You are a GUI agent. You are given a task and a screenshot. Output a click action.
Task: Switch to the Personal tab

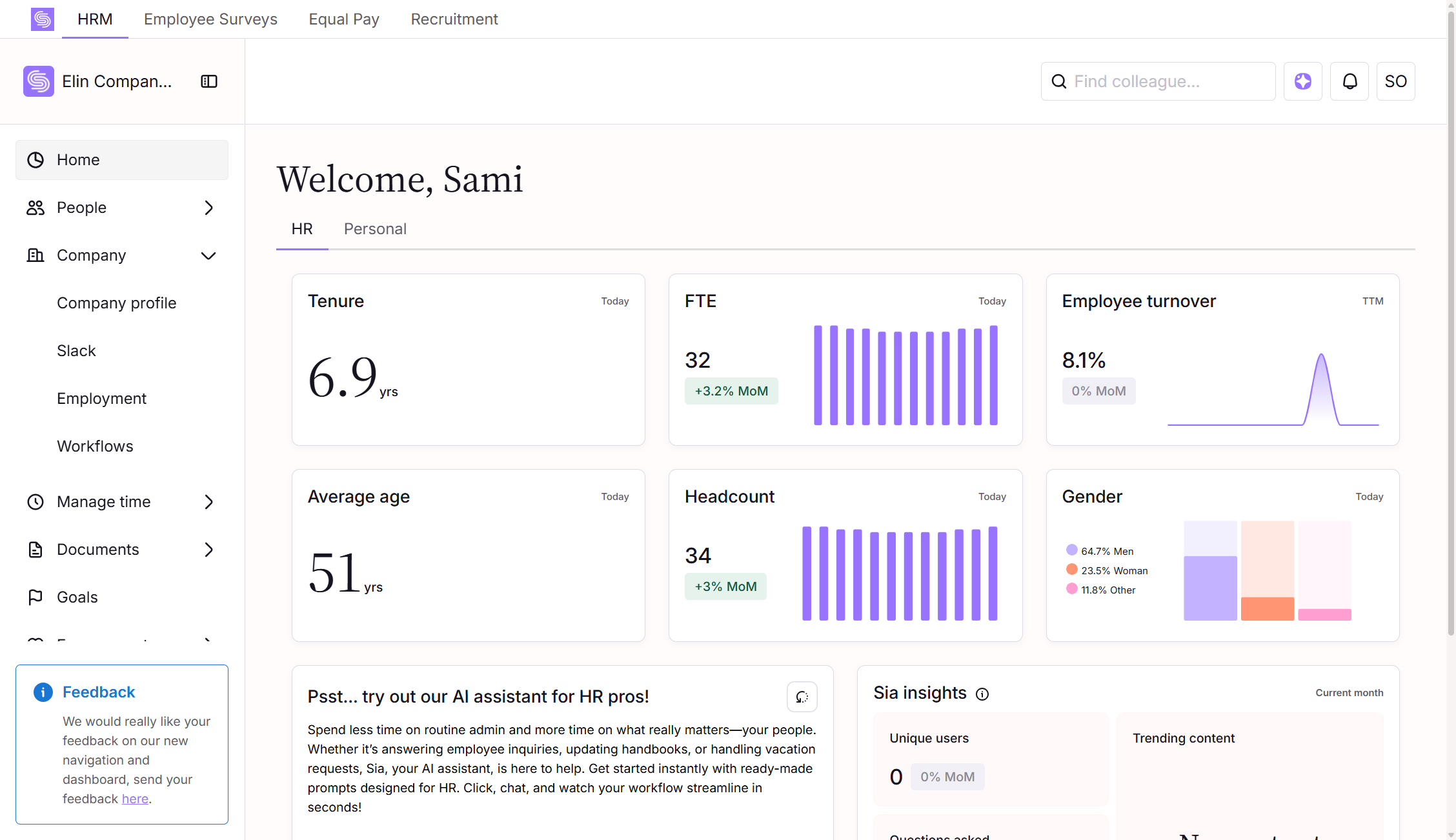375,229
